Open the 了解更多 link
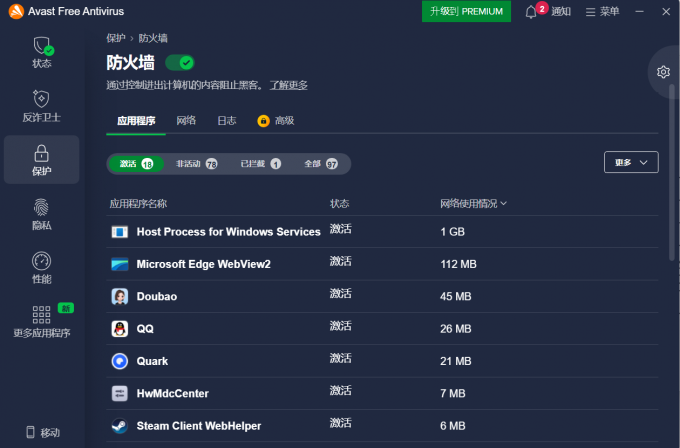Screen dimensions: 680x448 click(288, 85)
